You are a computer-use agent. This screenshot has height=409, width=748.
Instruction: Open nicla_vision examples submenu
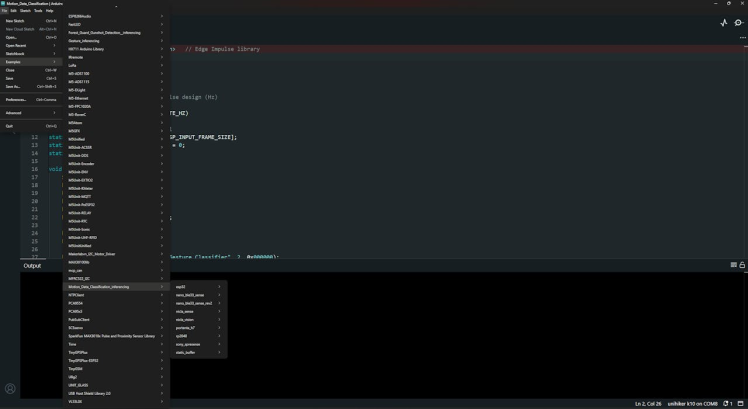[198, 320]
